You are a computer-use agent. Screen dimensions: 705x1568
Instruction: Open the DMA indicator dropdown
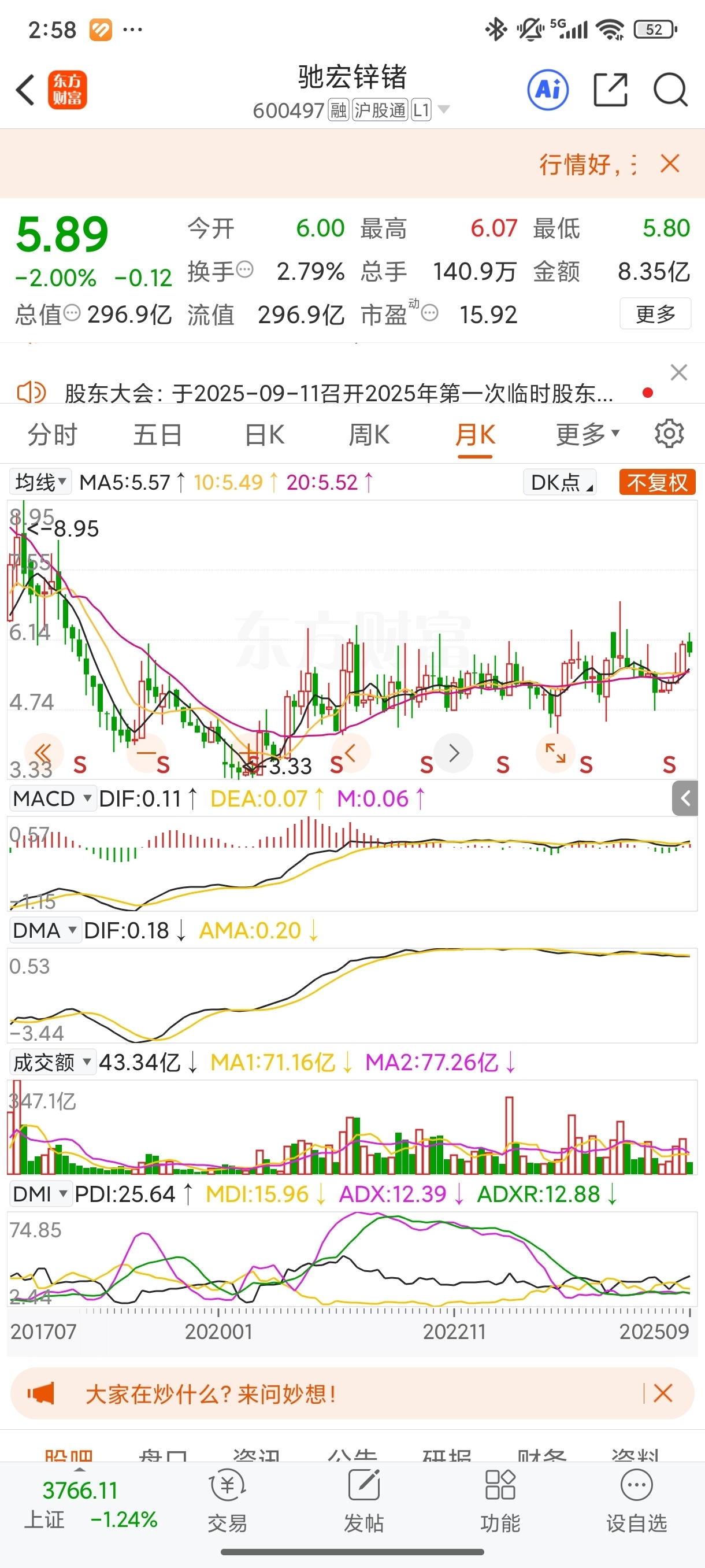click(45, 930)
